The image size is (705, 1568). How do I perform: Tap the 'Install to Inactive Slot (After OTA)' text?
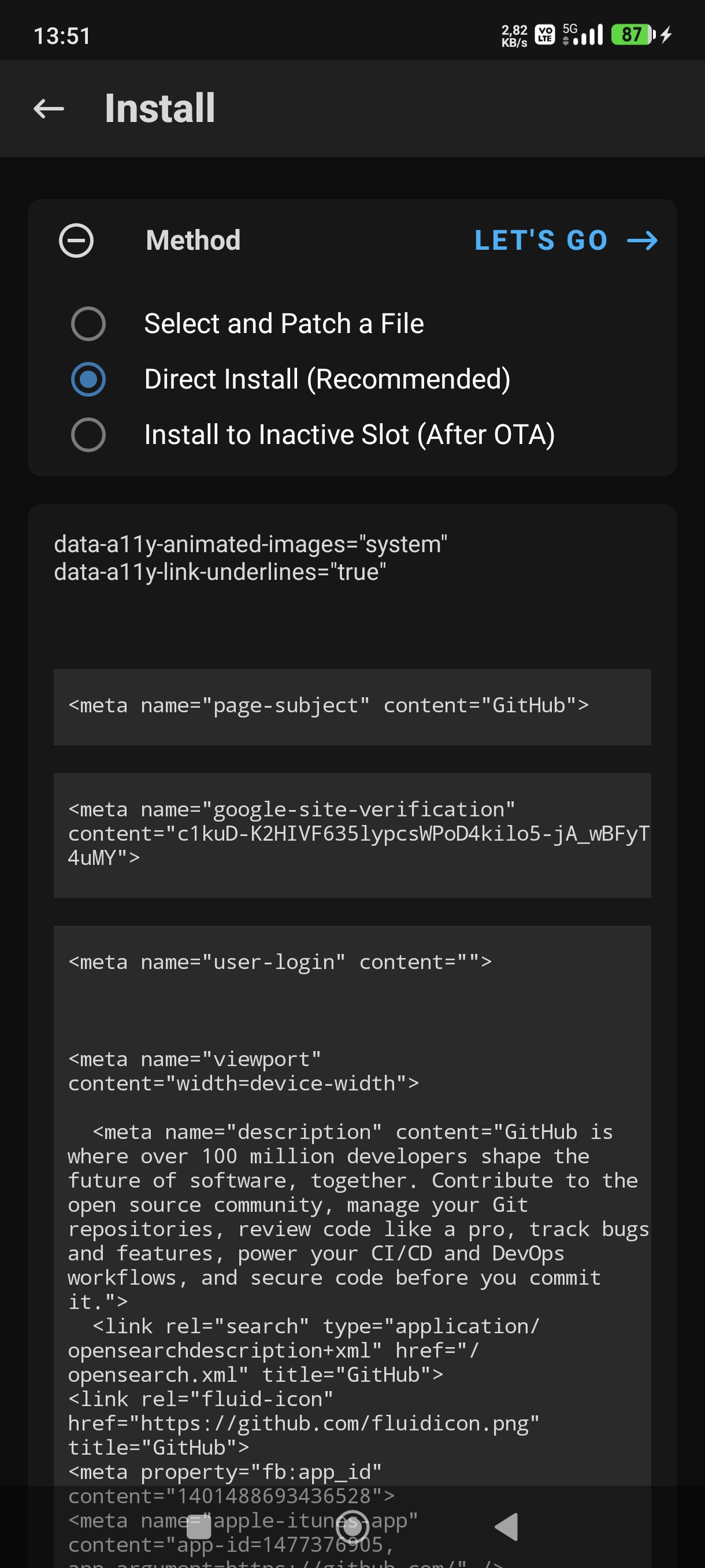350,435
